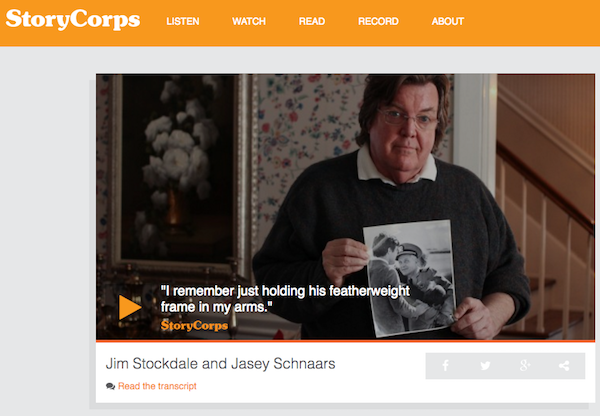Click the StoryCorps logo in the header
This screenshot has height=416, width=600.
(x=73, y=20)
